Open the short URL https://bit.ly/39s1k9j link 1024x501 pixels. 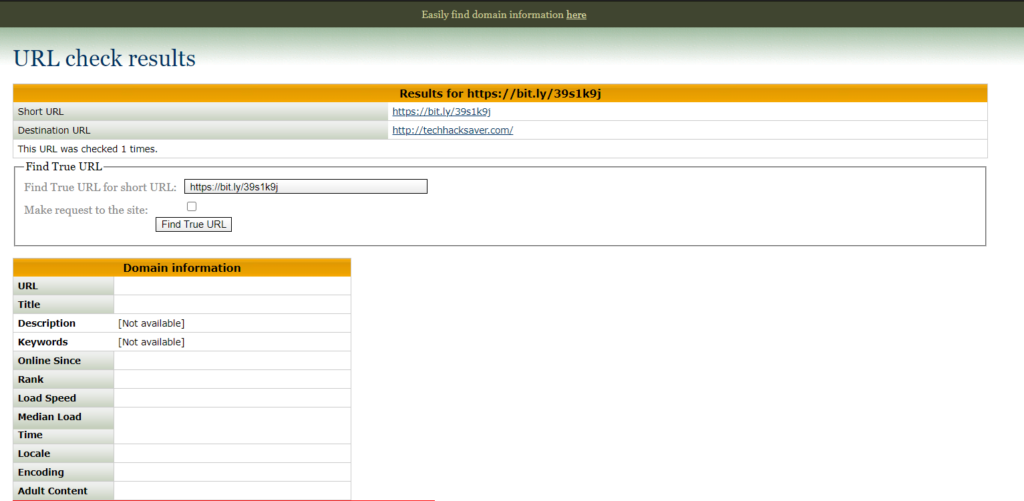(x=441, y=112)
